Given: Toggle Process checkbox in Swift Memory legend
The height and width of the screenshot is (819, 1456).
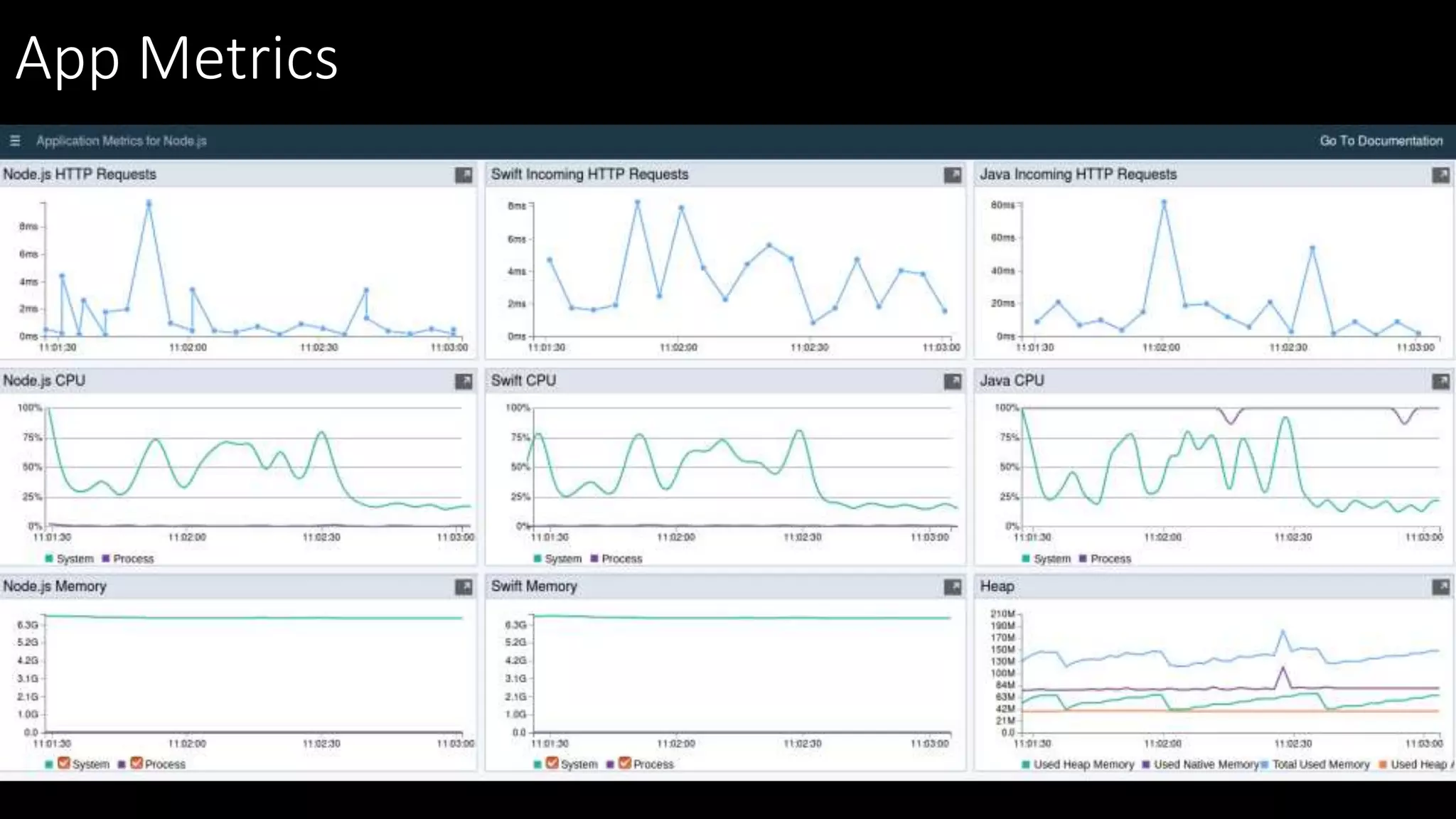Looking at the screenshot, I should (625, 763).
